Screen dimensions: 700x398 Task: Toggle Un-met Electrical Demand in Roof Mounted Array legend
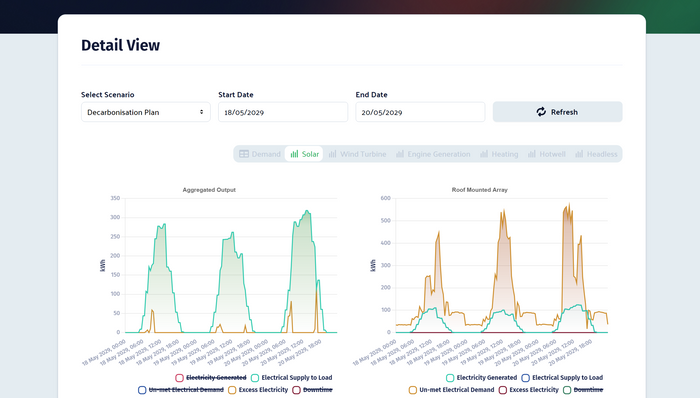451,390
